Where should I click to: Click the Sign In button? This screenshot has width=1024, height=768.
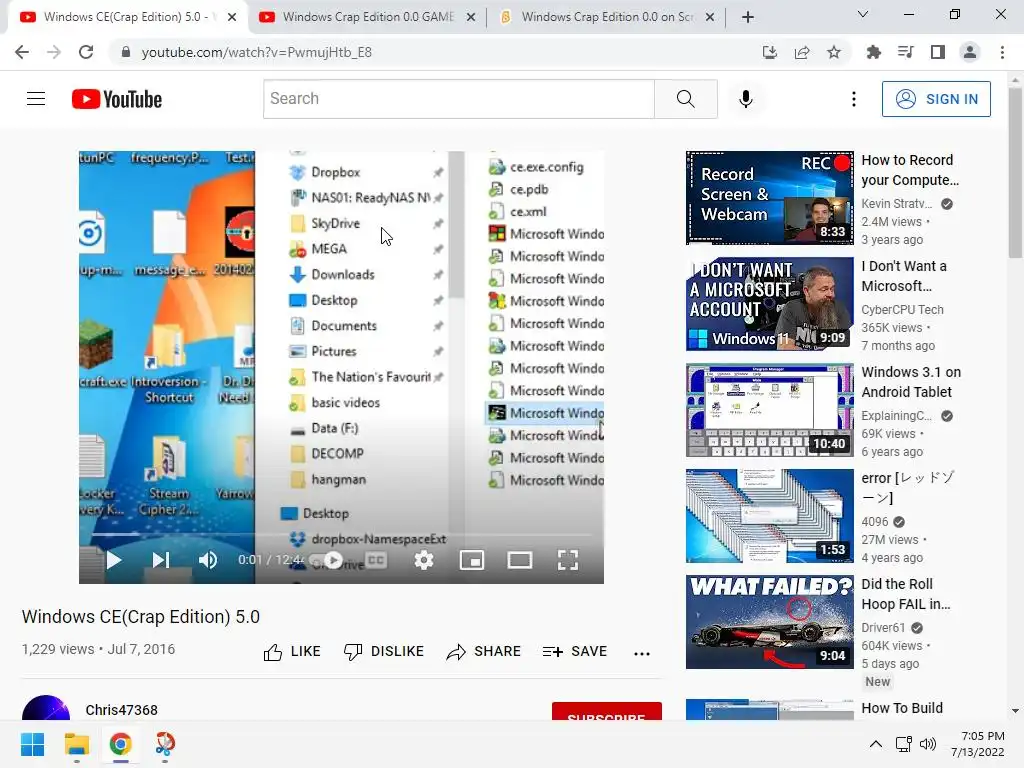tap(936, 99)
